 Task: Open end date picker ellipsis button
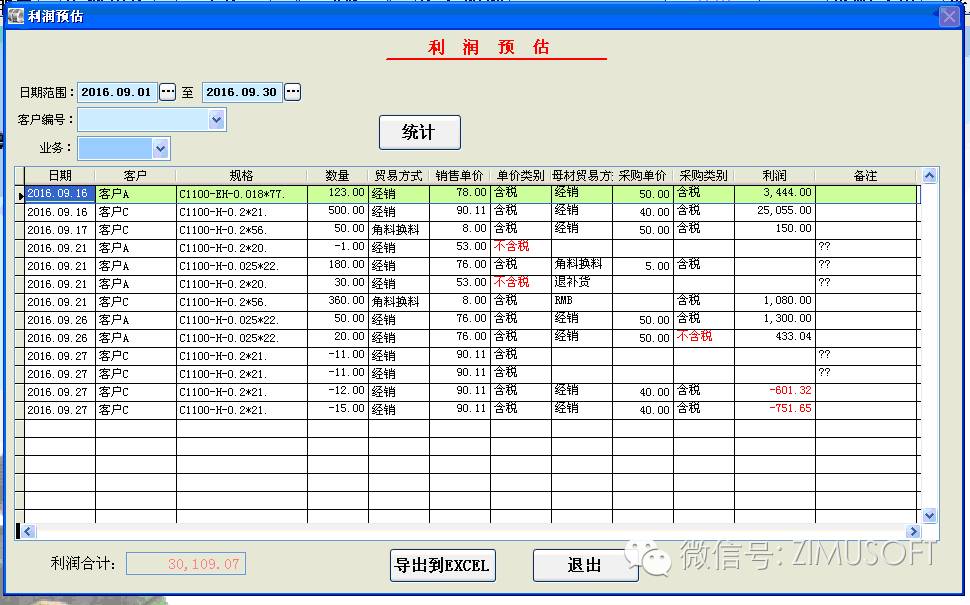(x=292, y=92)
